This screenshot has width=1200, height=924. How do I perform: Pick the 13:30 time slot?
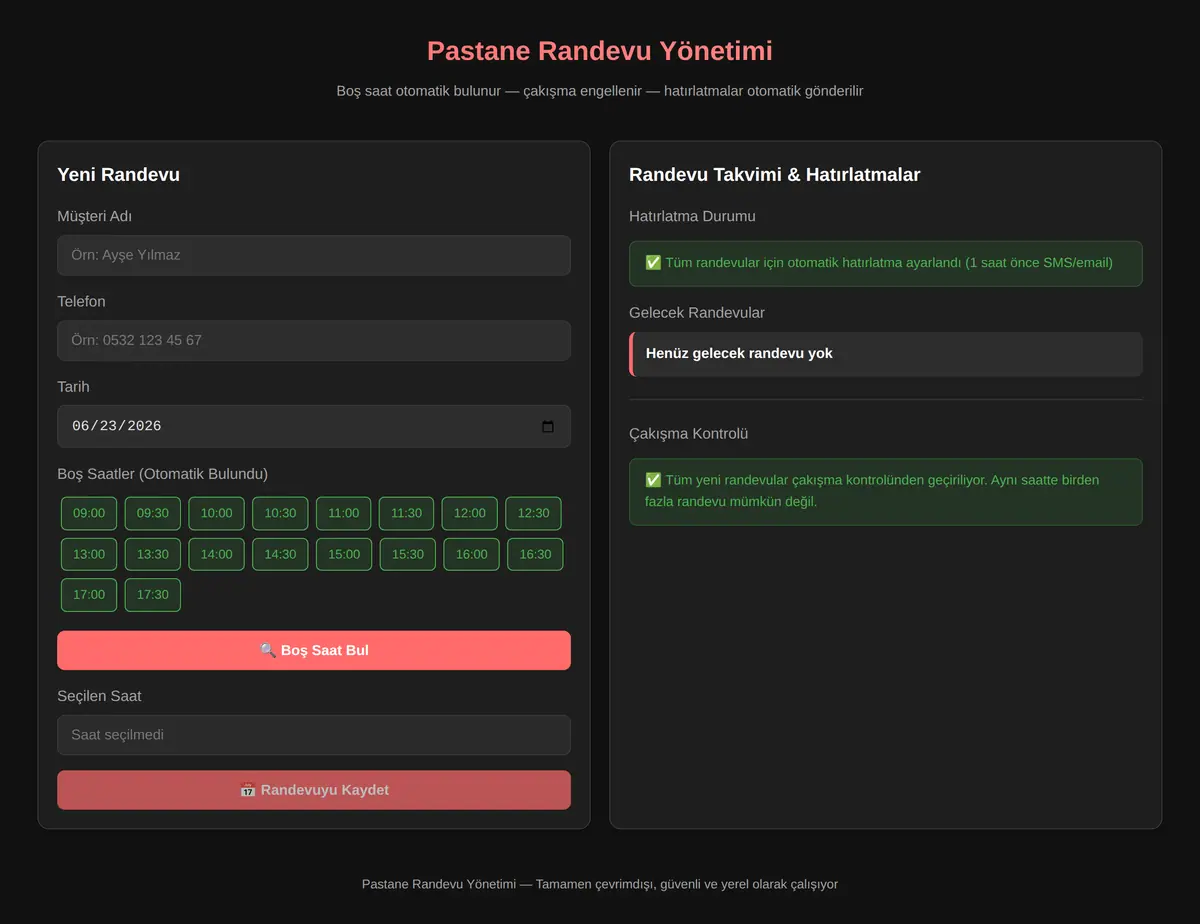coord(153,554)
